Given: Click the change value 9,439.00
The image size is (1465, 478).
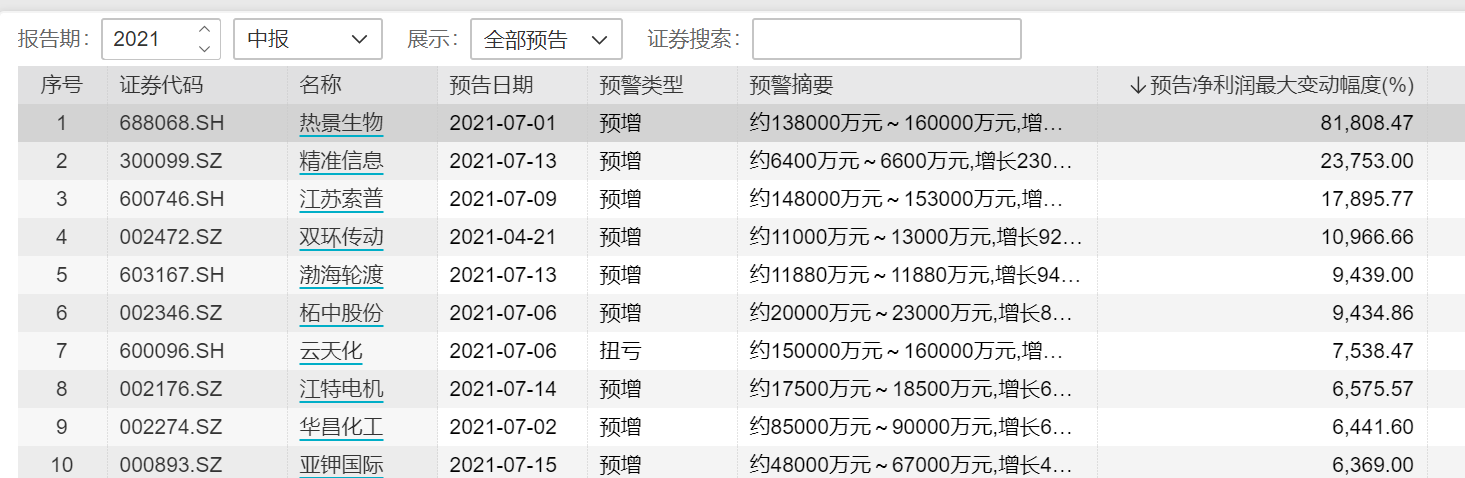Looking at the screenshot, I should (x=1373, y=275).
